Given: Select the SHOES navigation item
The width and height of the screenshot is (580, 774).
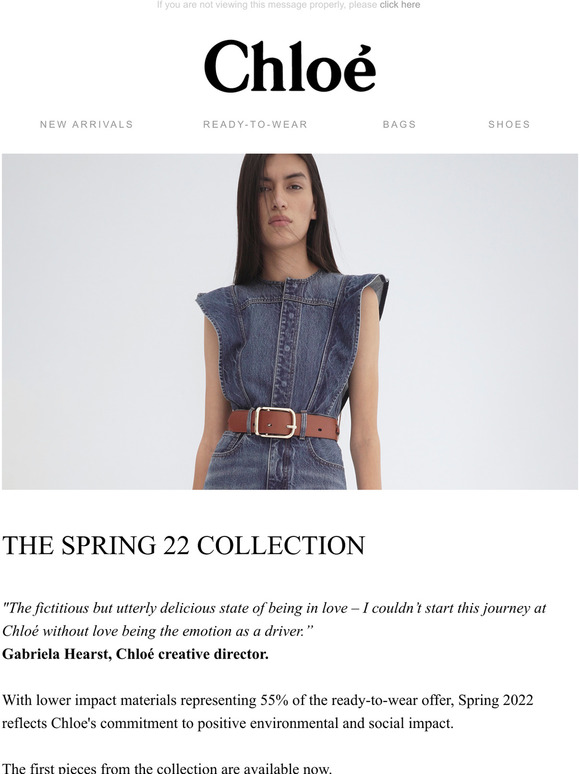Looking at the screenshot, I should pos(509,124).
